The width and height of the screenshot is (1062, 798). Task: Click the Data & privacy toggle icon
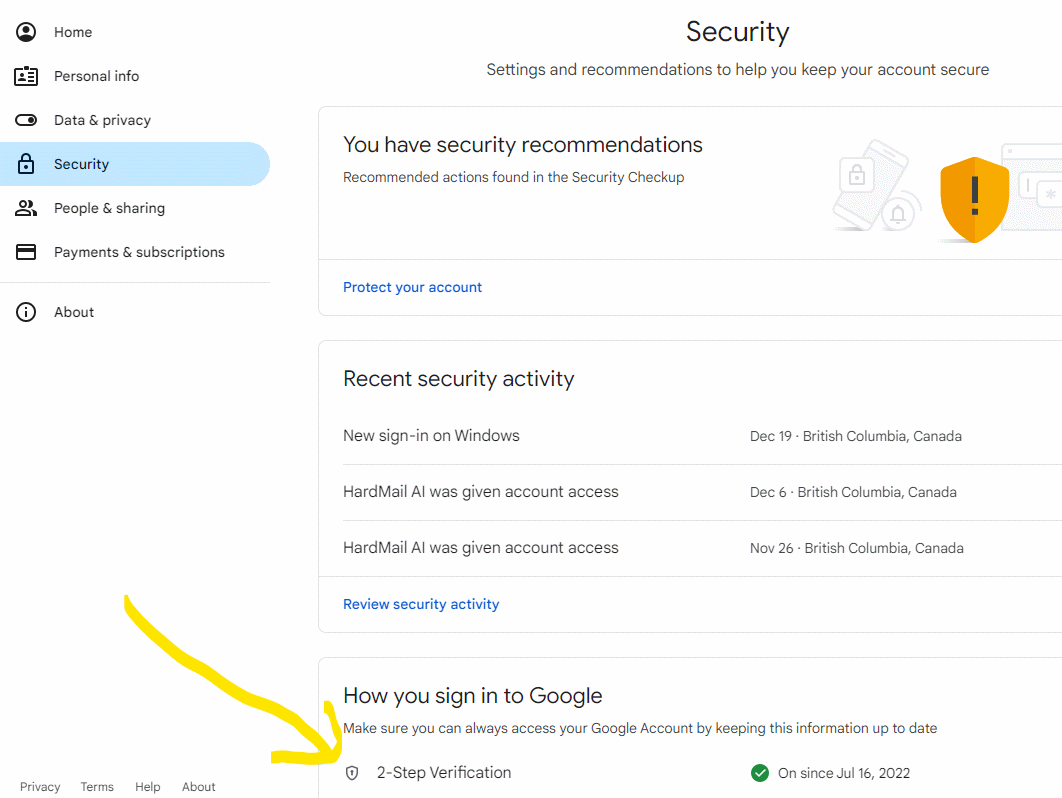26,120
